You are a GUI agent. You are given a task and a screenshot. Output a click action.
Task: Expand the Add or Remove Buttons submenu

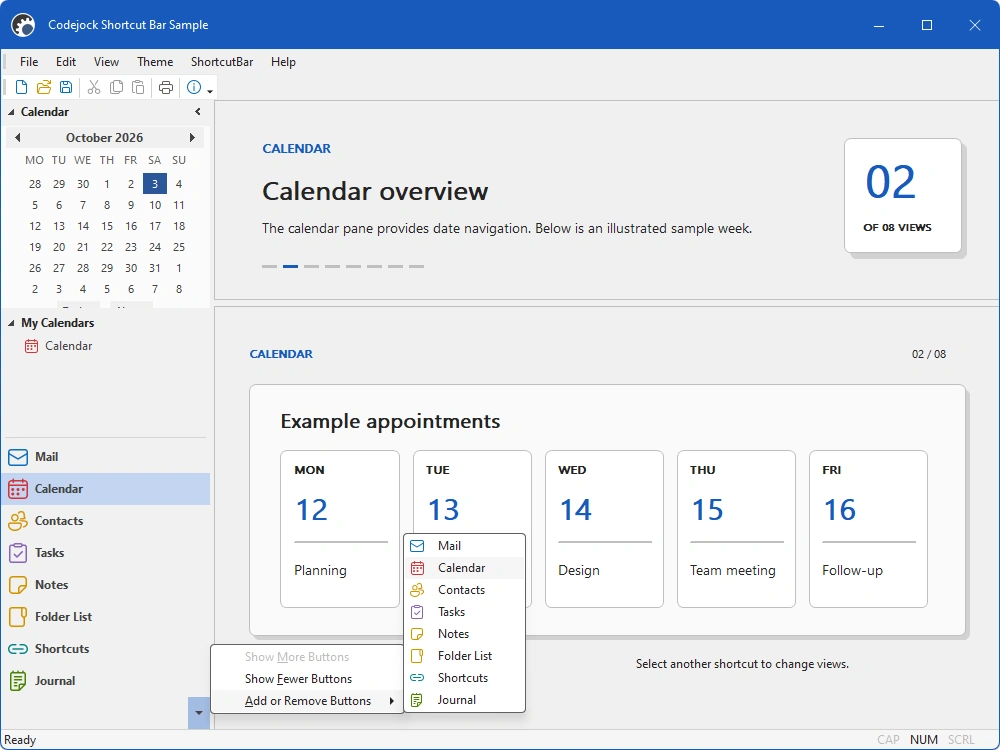307,701
